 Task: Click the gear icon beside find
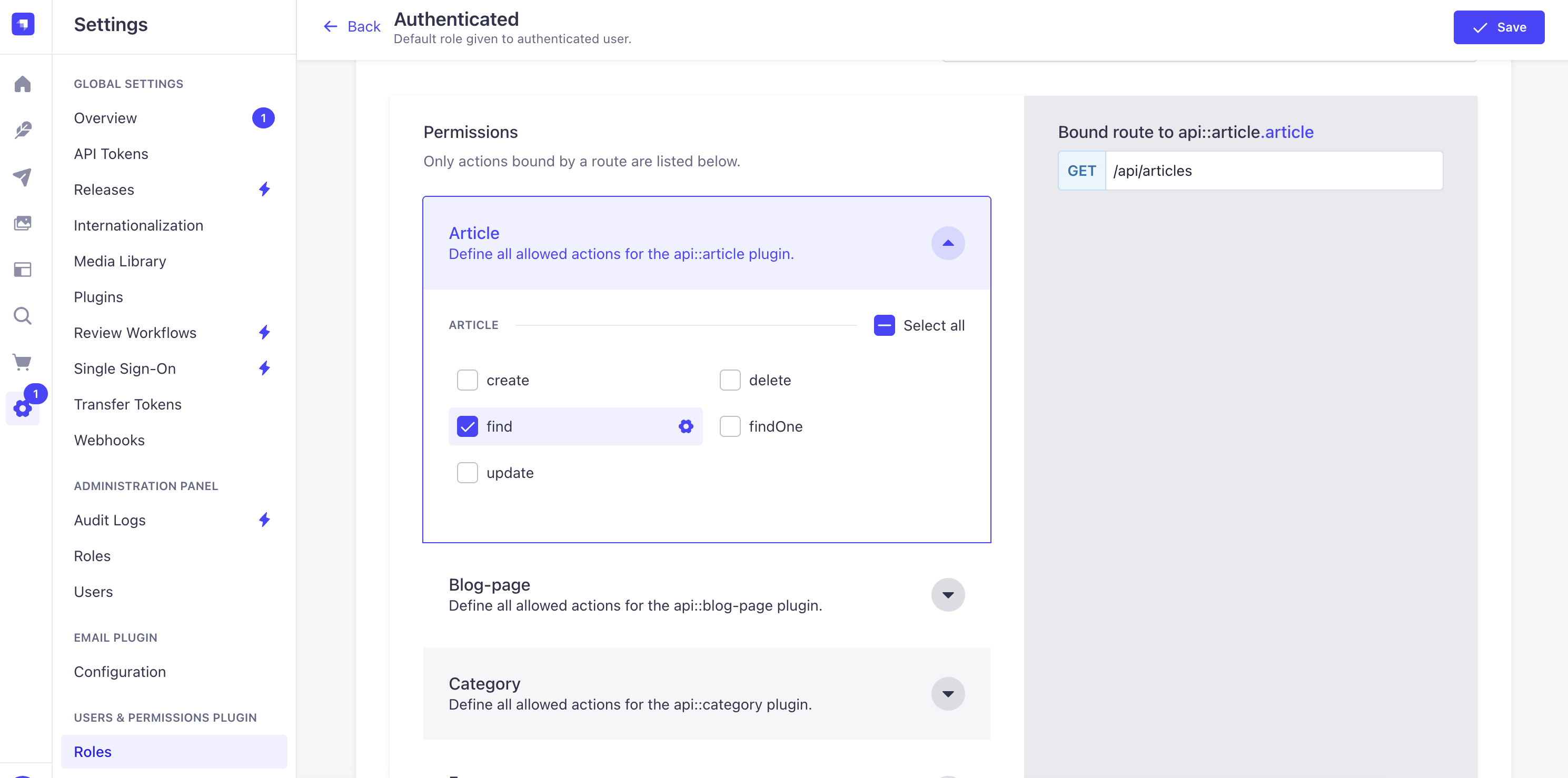tap(686, 426)
